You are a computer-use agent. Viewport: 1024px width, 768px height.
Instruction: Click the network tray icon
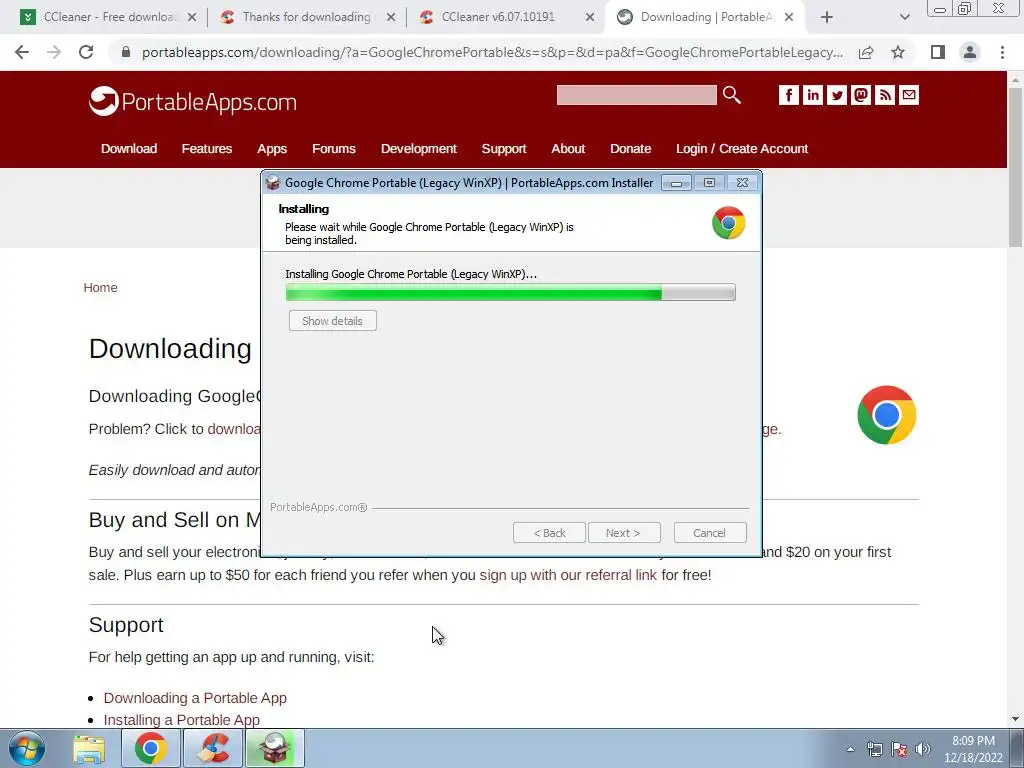874,749
